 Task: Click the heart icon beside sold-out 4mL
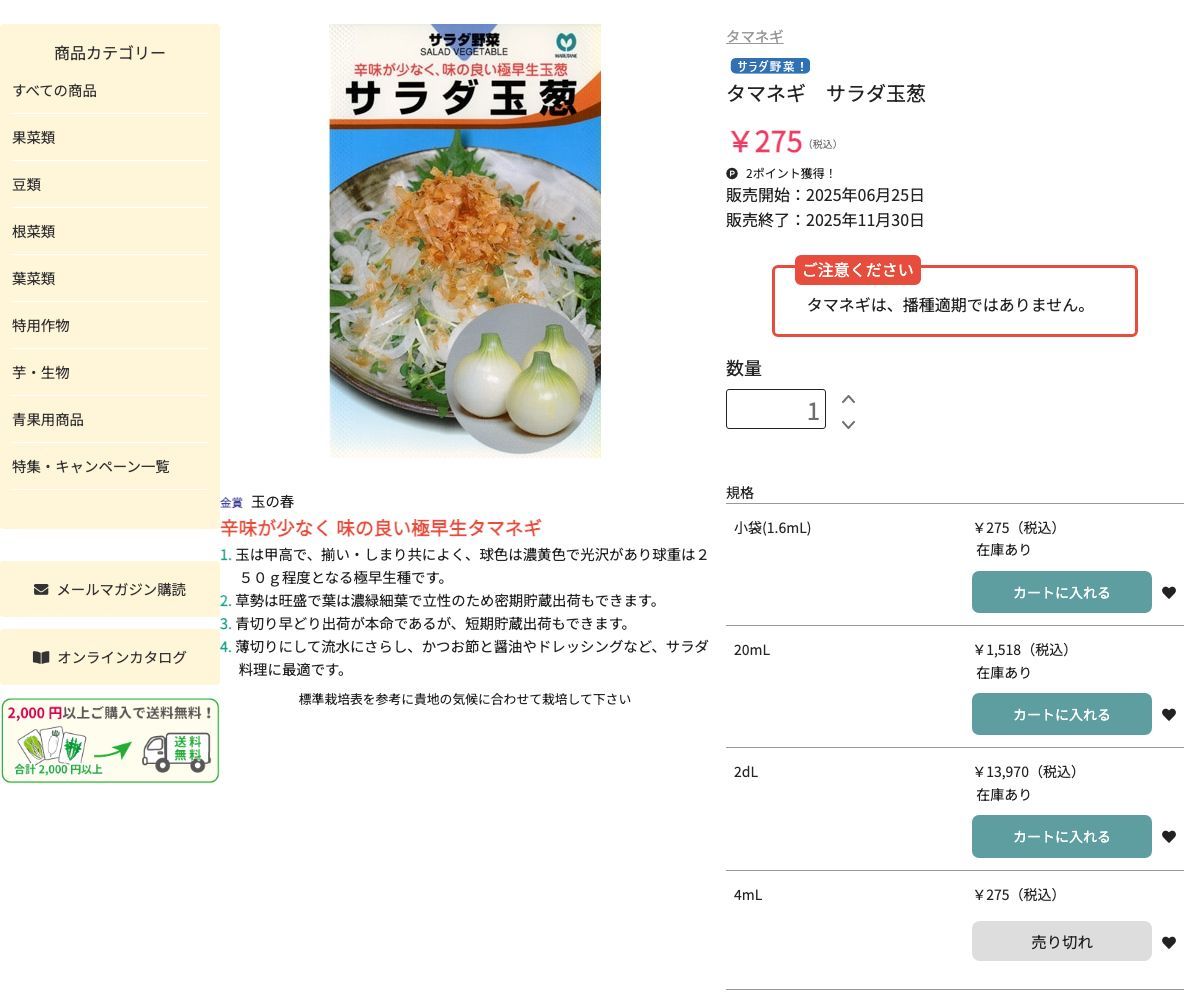[1169, 941]
